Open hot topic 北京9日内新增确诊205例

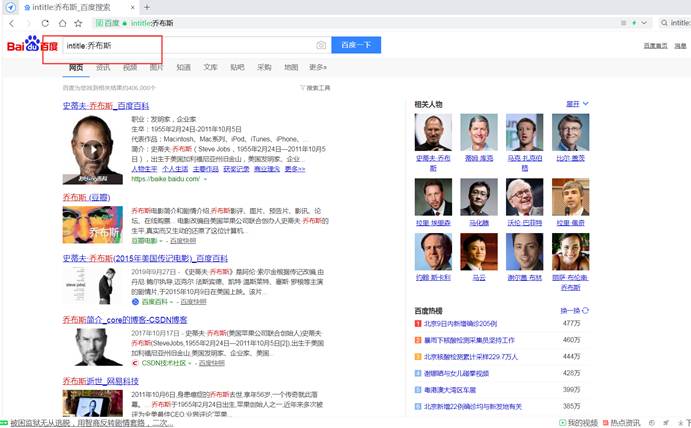tap(460, 324)
